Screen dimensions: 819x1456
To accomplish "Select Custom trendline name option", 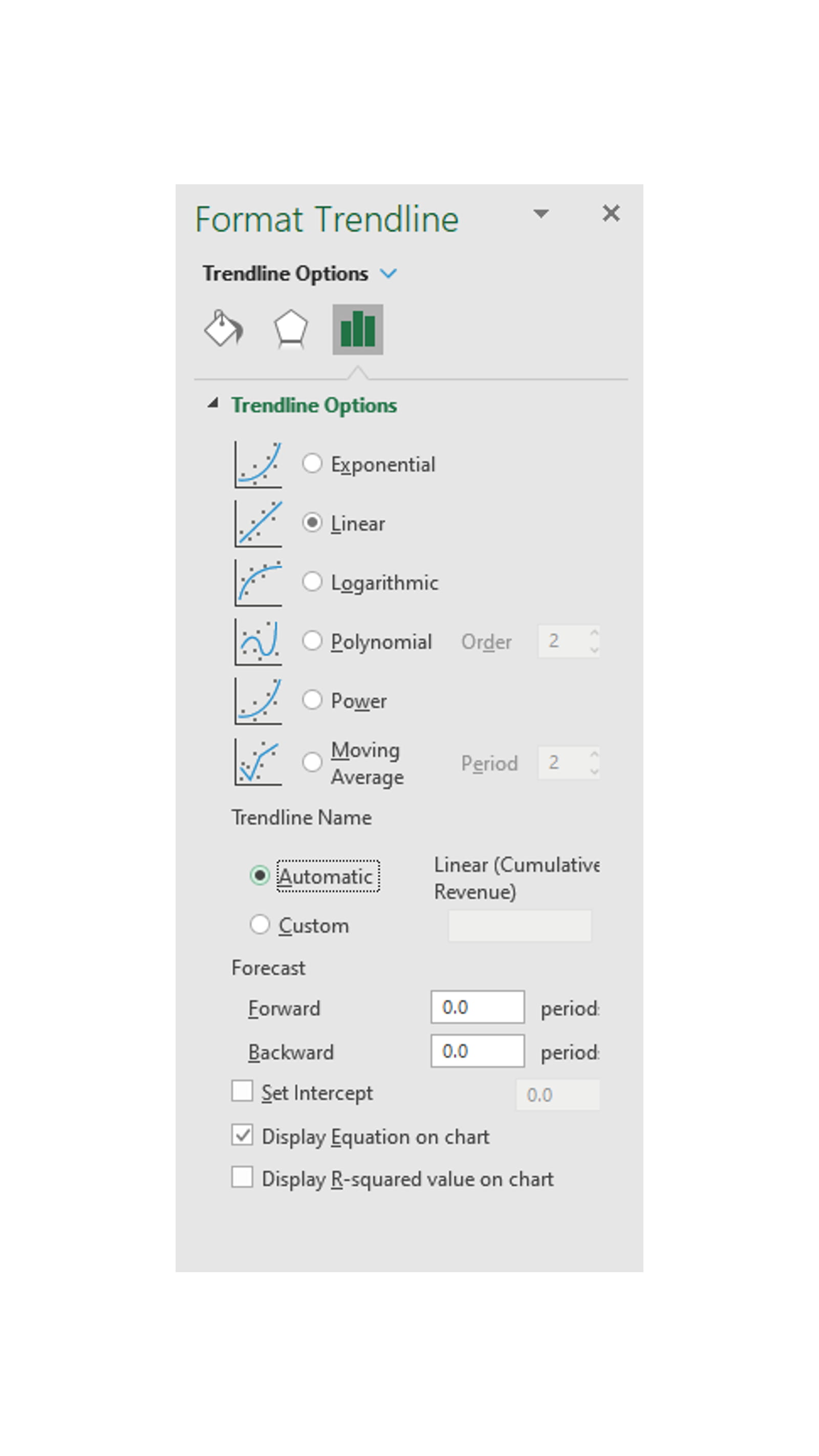I will point(260,925).
